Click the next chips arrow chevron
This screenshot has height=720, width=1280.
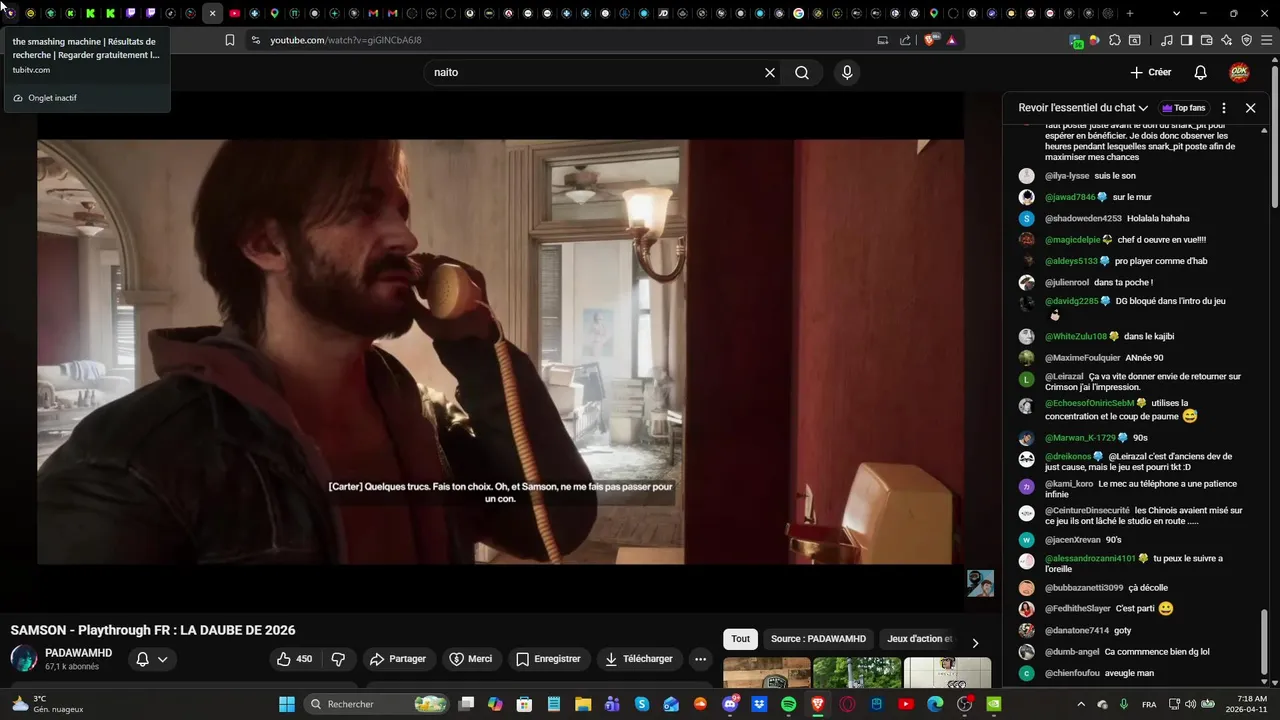click(x=975, y=642)
